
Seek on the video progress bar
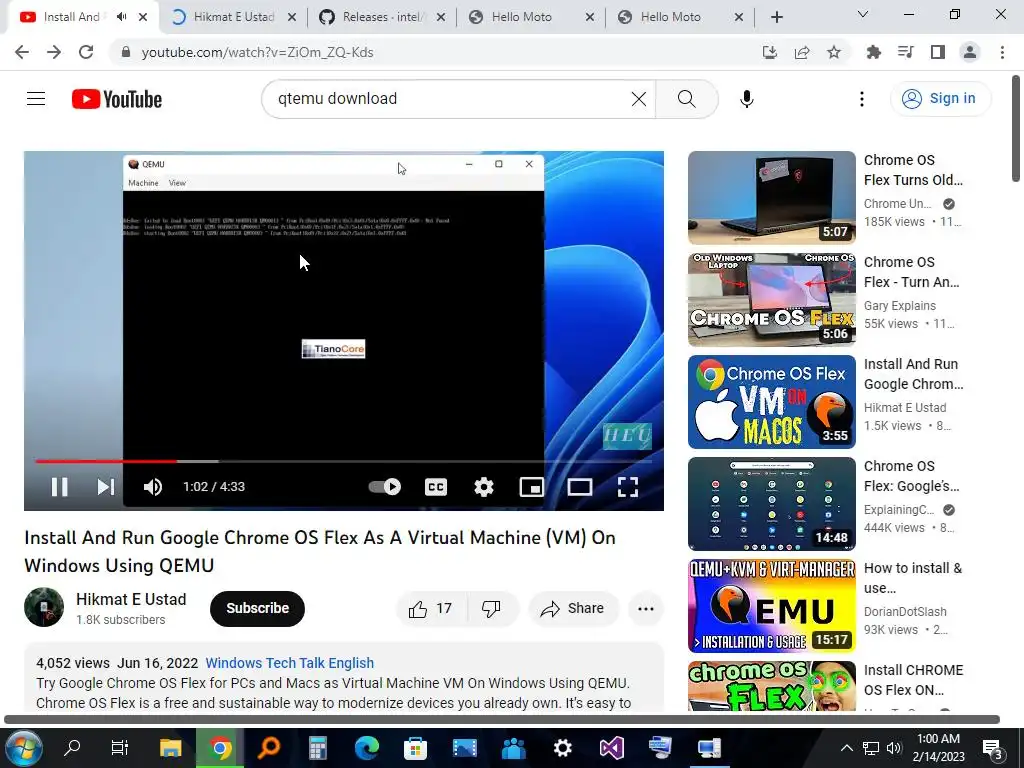point(344,461)
